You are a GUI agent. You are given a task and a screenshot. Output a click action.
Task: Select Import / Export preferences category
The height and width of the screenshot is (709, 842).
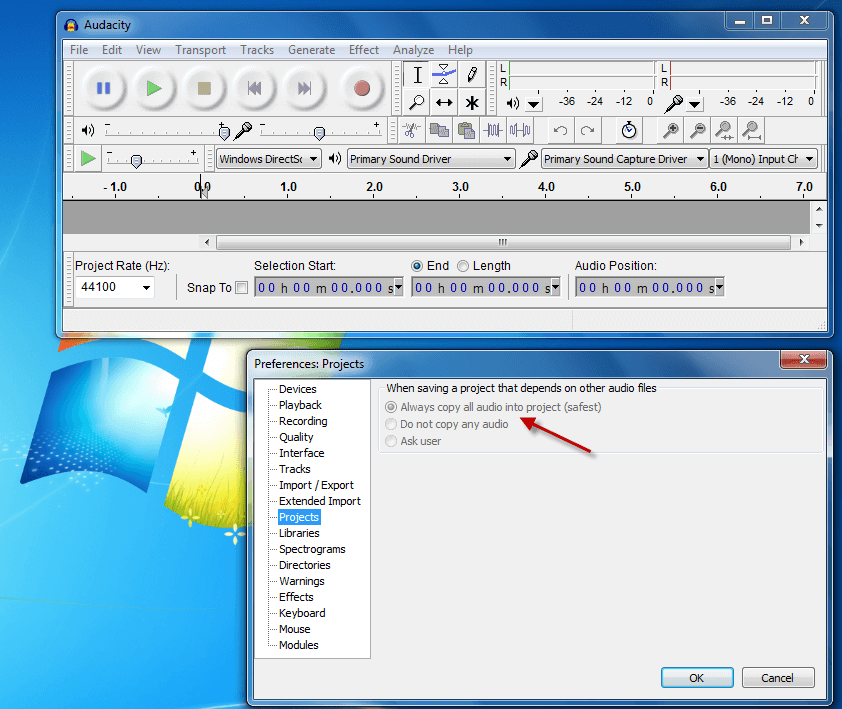316,485
